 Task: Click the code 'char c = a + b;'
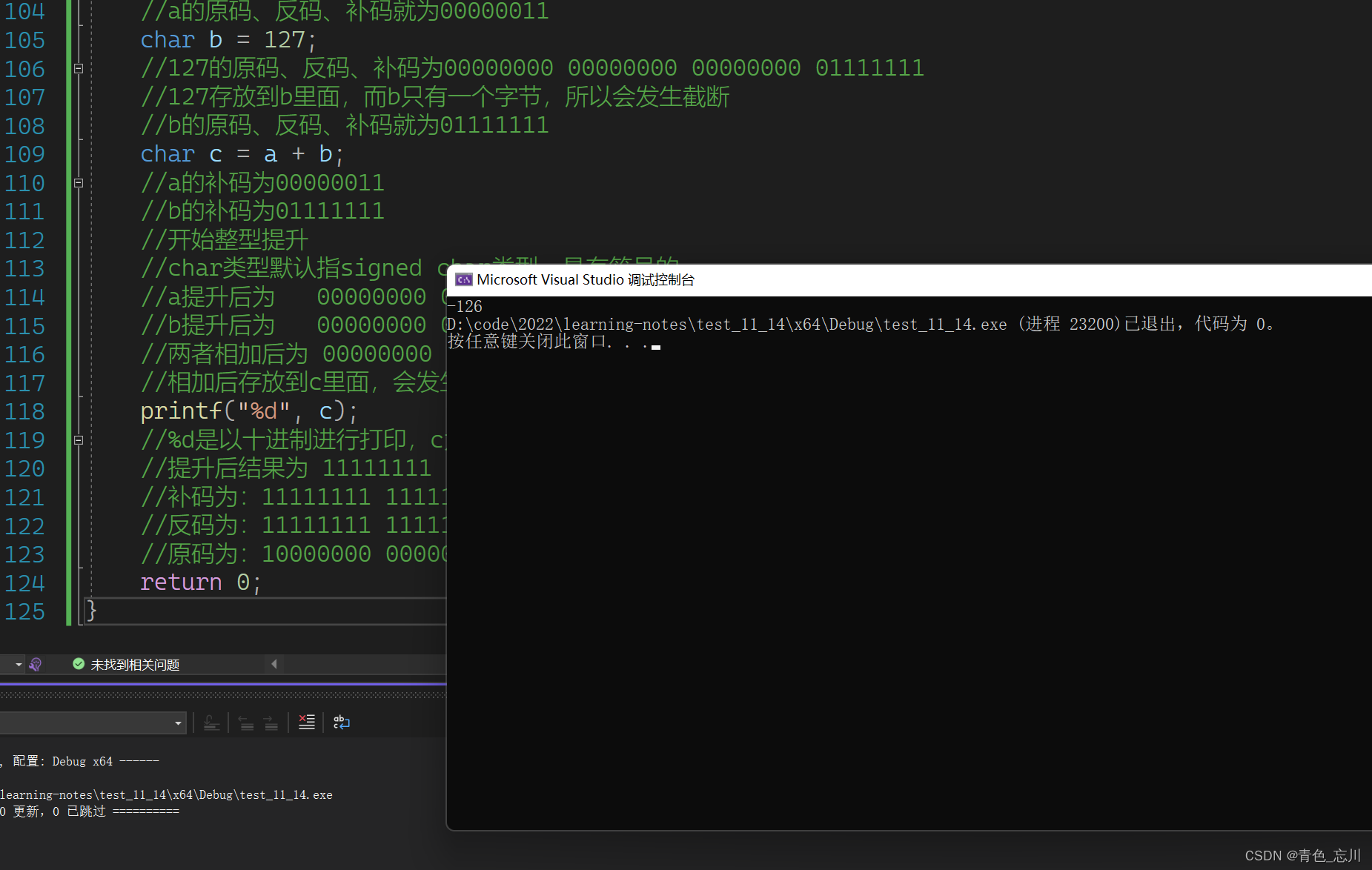coord(242,154)
